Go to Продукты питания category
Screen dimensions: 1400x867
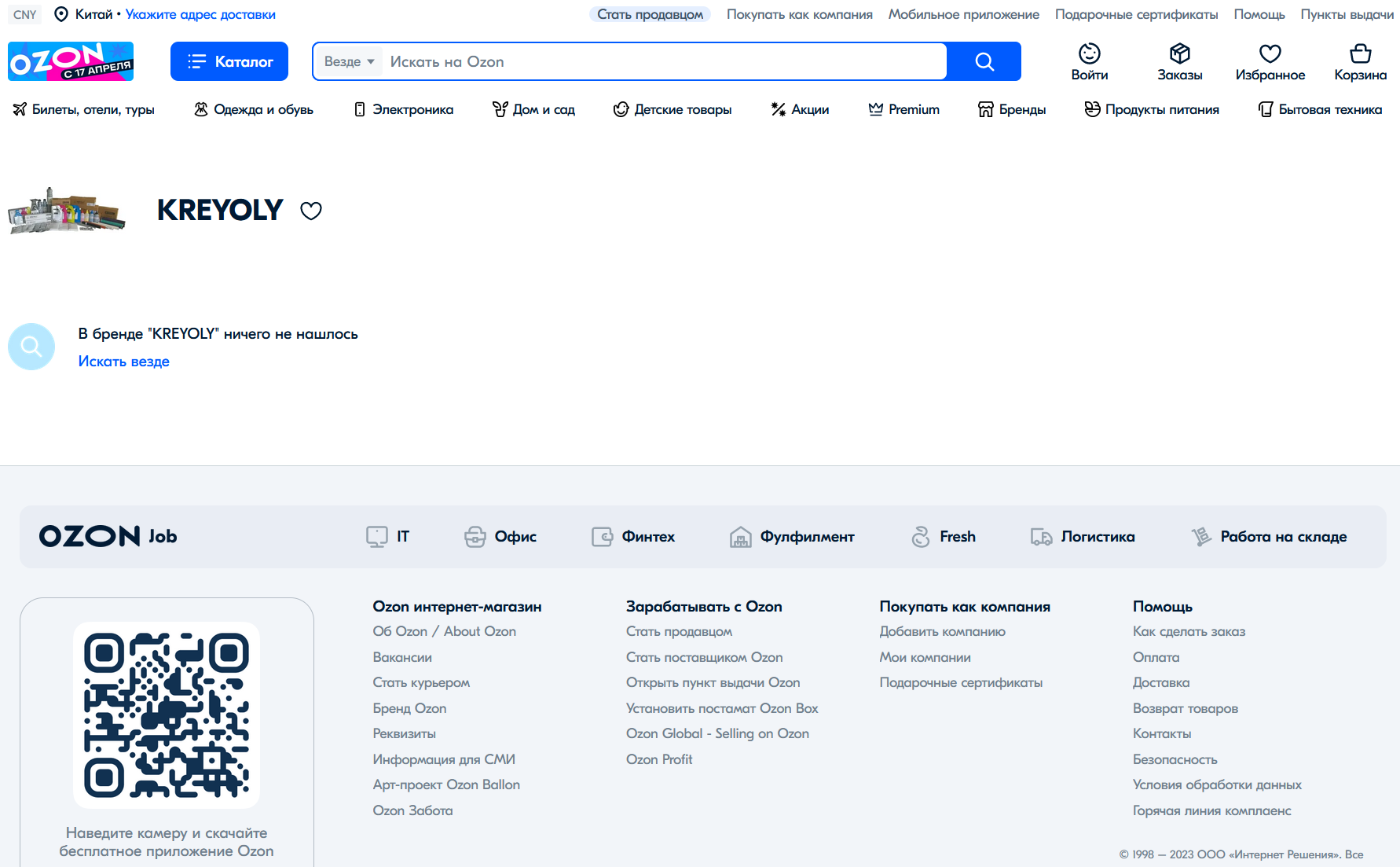(1152, 109)
